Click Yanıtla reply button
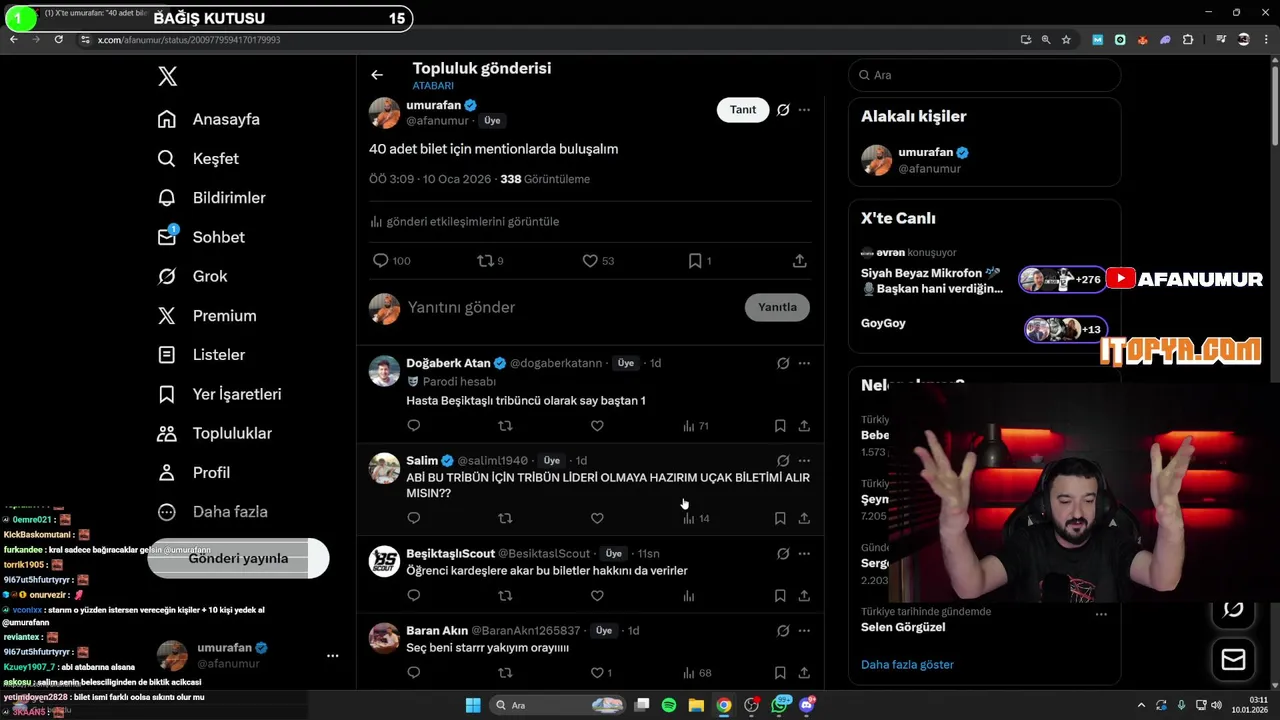The width and height of the screenshot is (1280, 720). pos(777,307)
